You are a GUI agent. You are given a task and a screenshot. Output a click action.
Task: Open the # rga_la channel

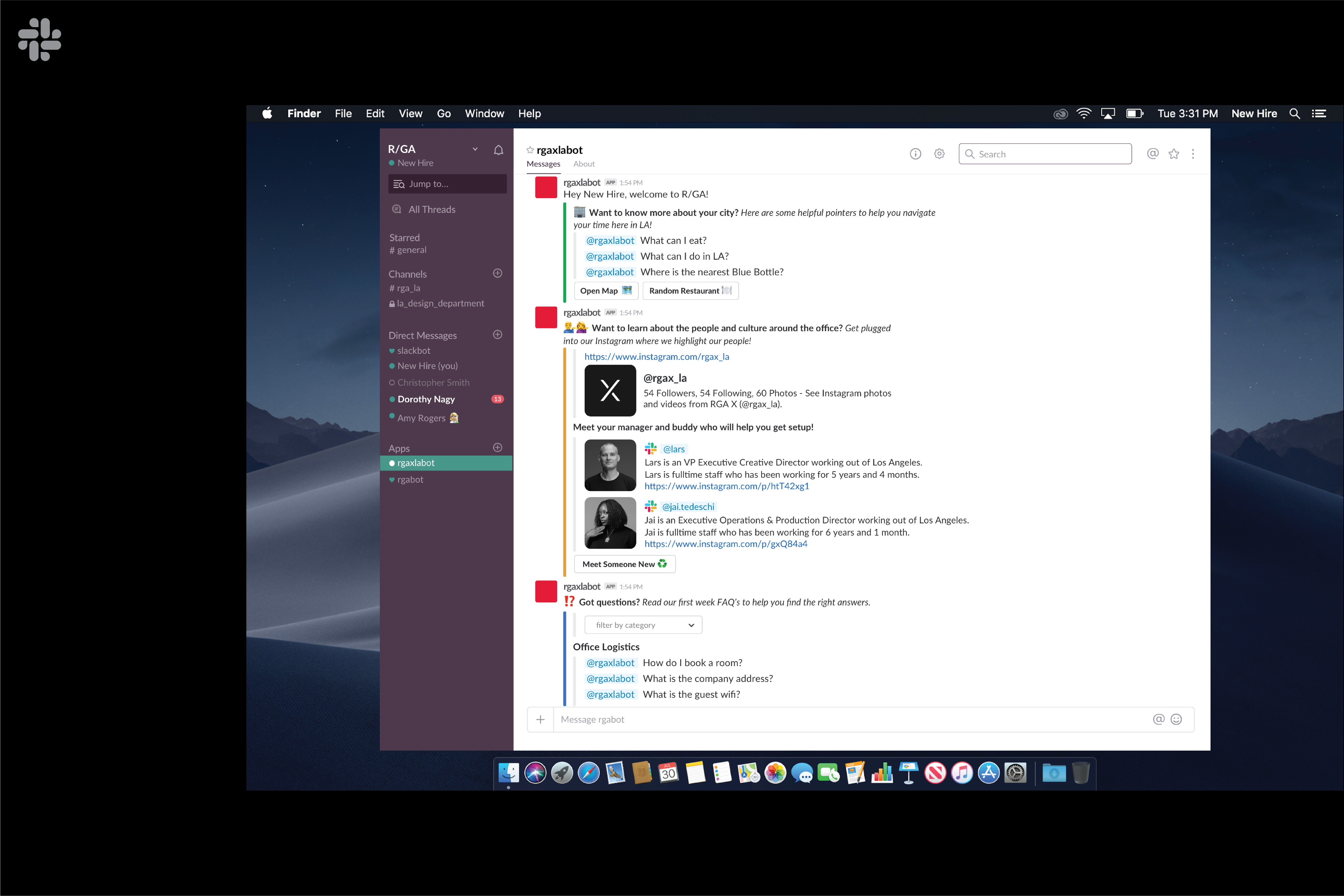tap(405, 289)
